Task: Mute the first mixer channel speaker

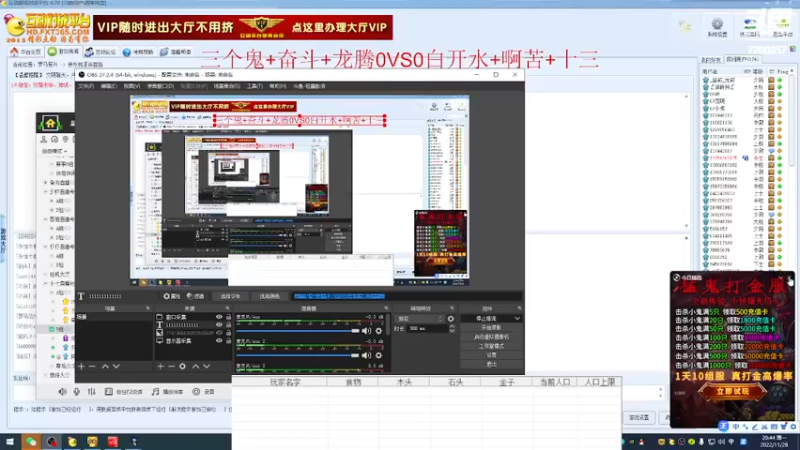Action: click(x=366, y=331)
